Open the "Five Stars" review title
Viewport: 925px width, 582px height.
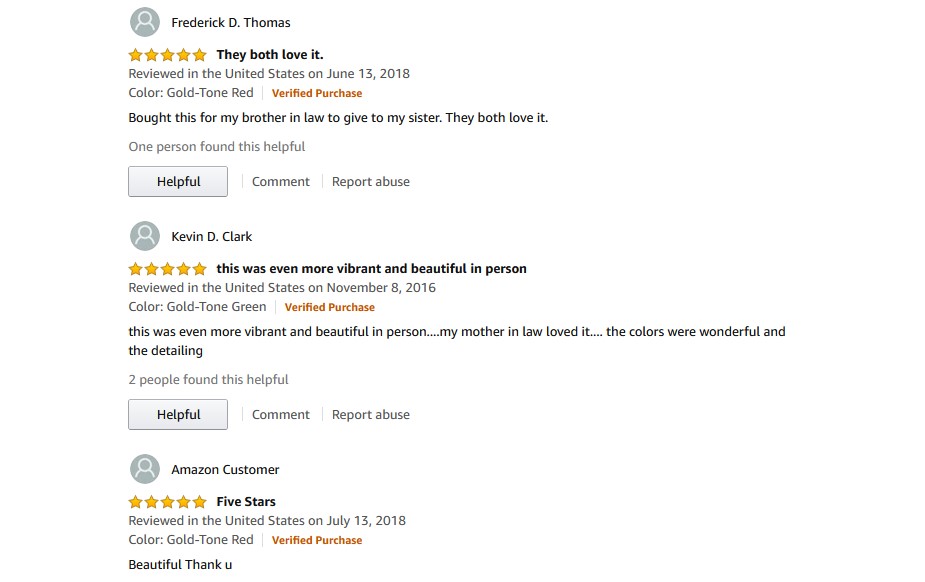pos(246,502)
